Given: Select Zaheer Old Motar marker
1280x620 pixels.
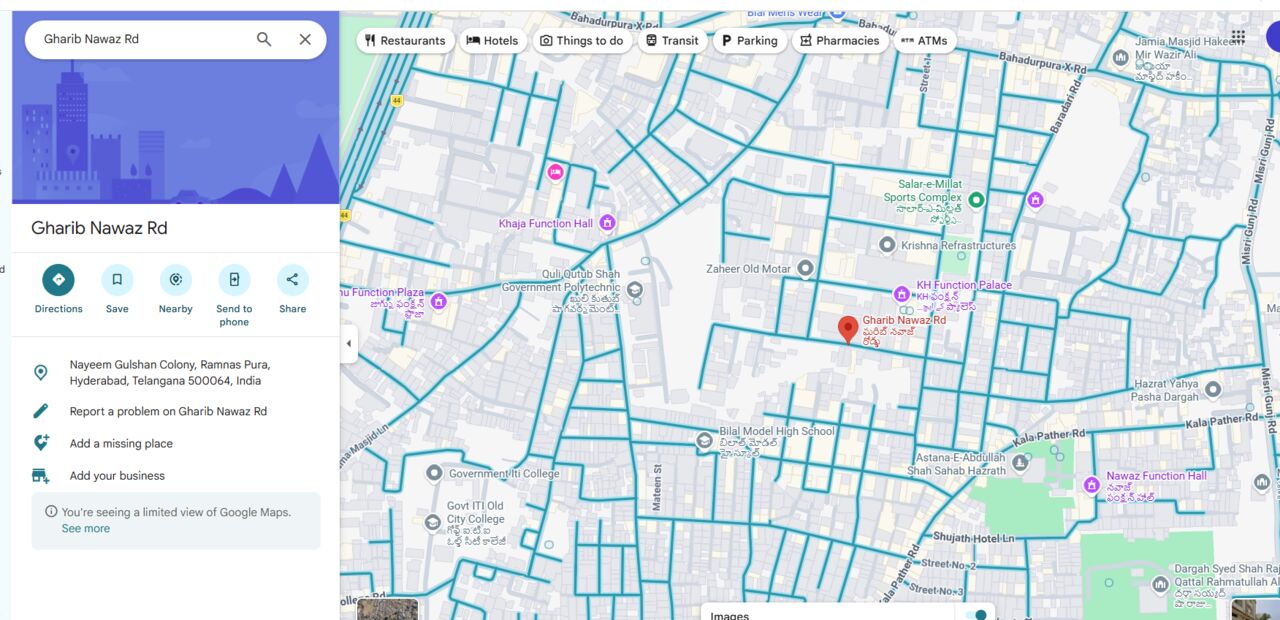Looking at the screenshot, I should click(805, 268).
